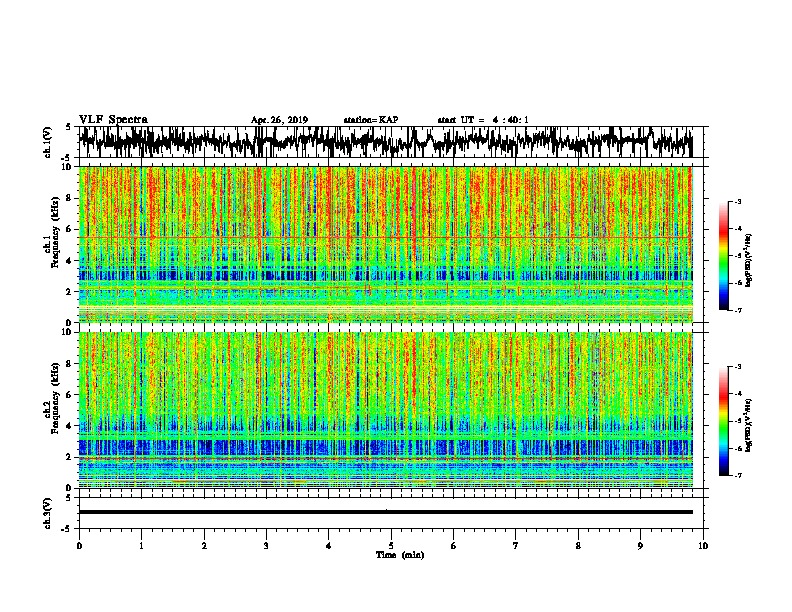Click time axis tick label "2"
Viewport: 792px width, 612px height.
pyautogui.click(x=204, y=546)
